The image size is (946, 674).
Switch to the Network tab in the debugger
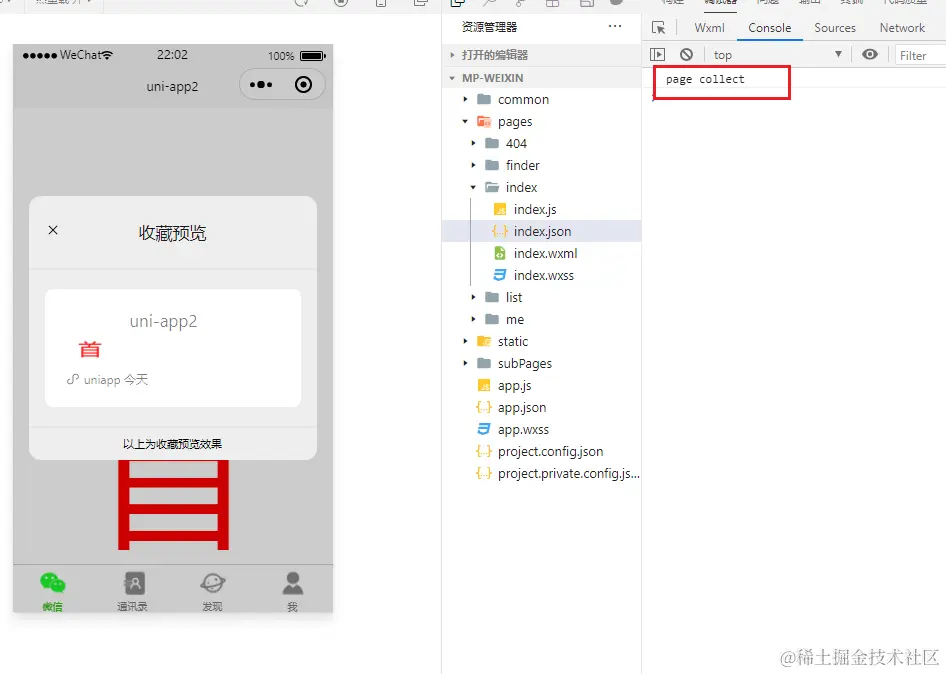(x=903, y=28)
